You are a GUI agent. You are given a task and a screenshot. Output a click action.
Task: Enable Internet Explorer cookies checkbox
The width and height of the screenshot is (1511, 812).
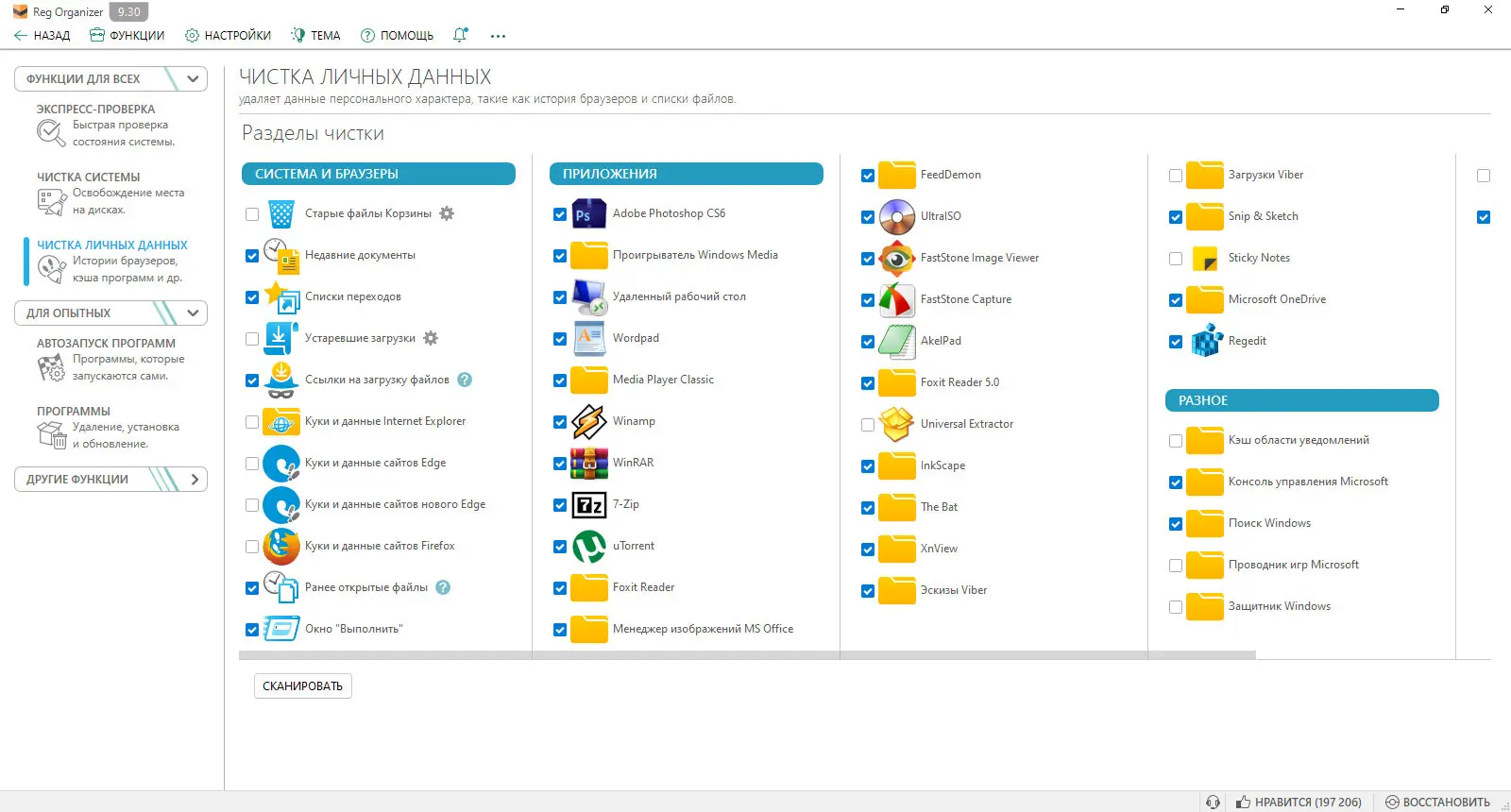click(x=252, y=422)
